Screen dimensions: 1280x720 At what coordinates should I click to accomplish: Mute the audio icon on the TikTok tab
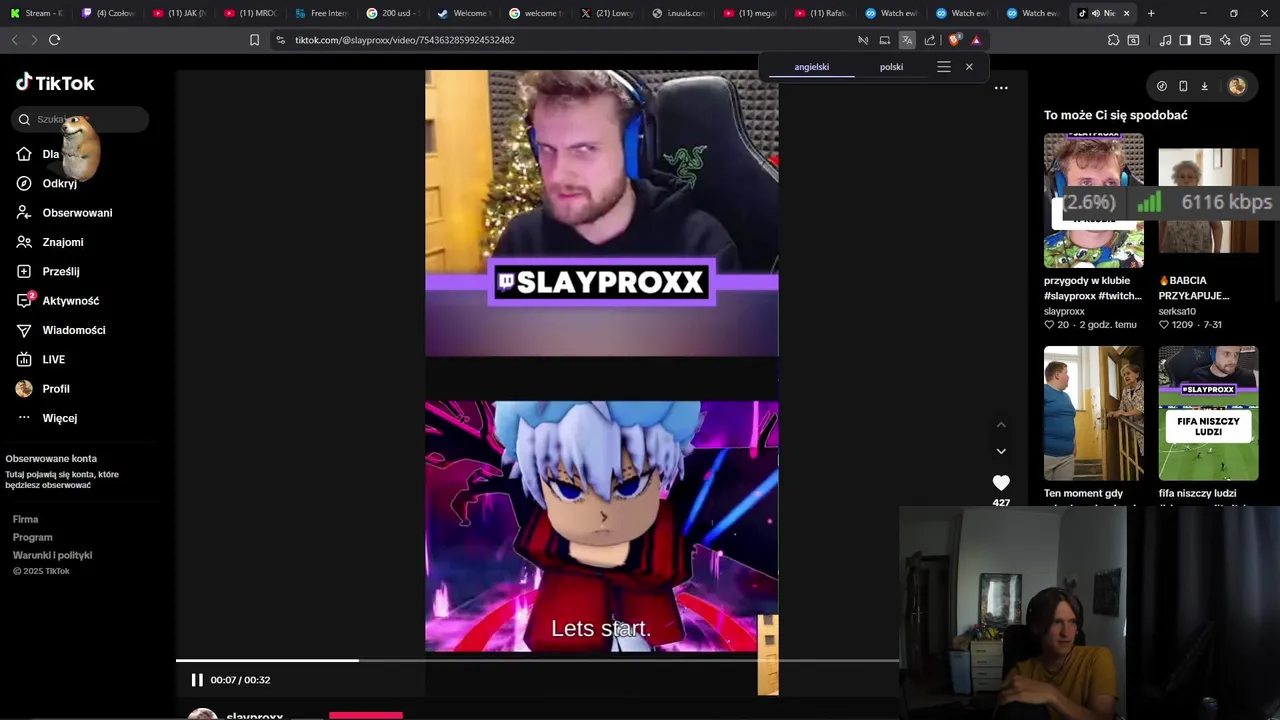pos(1095,13)
